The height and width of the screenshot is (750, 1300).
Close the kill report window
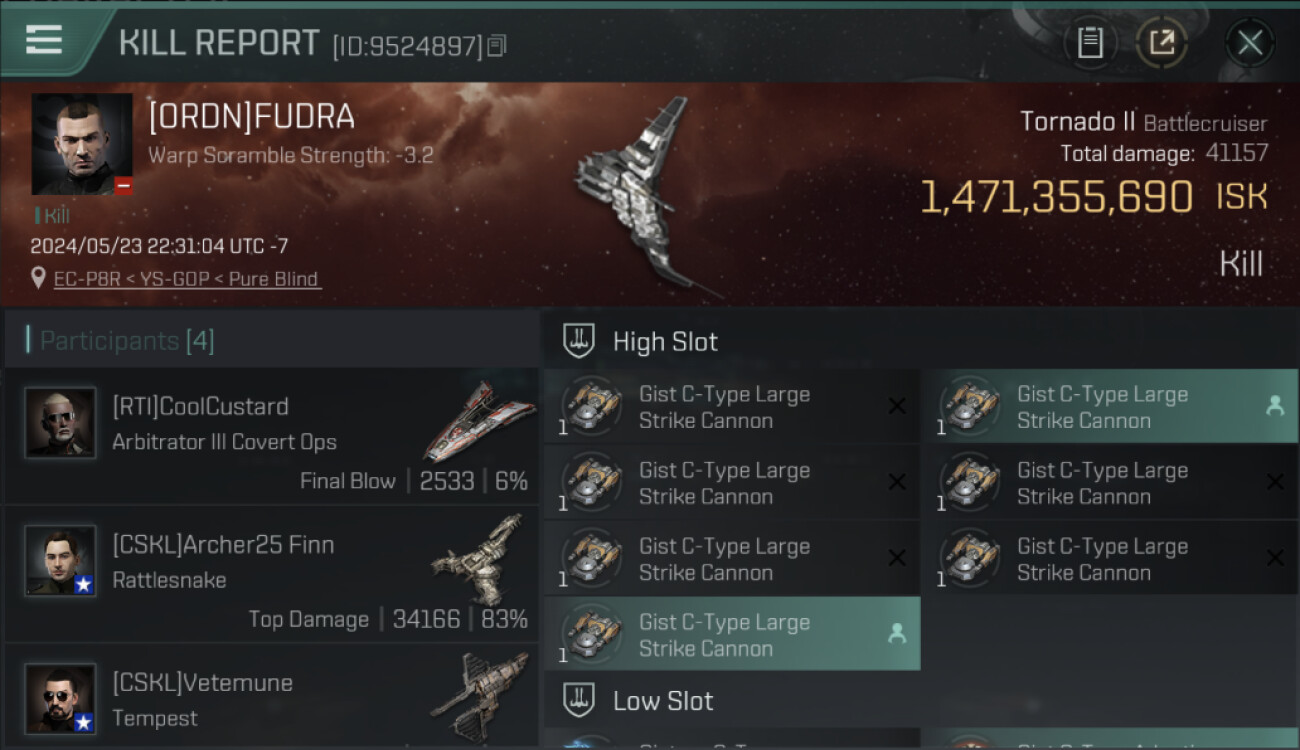tap(1250, 42)
